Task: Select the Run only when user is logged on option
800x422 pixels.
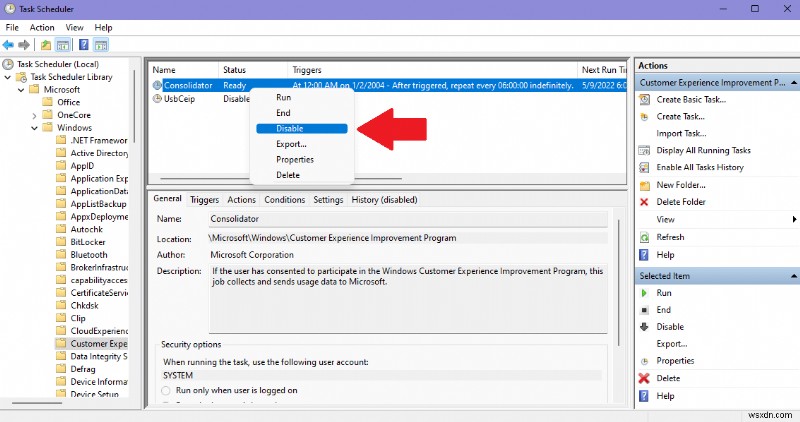Action: click(x=166, y=390)
